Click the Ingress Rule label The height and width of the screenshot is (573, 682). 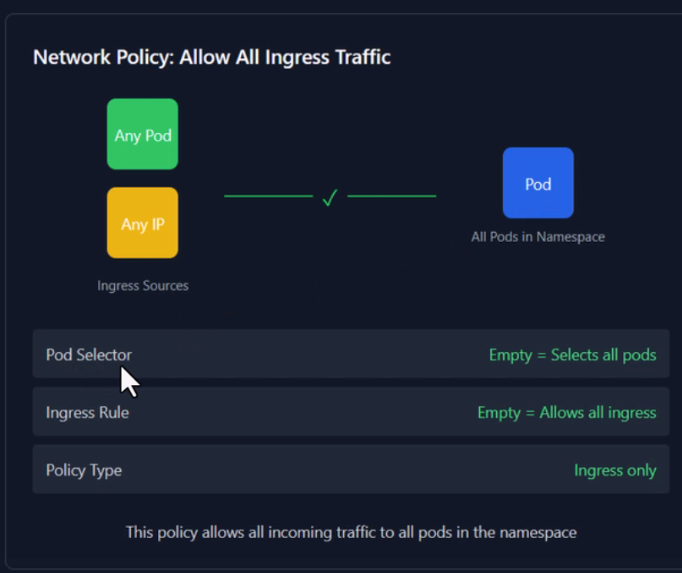click(x=87, y=412)
